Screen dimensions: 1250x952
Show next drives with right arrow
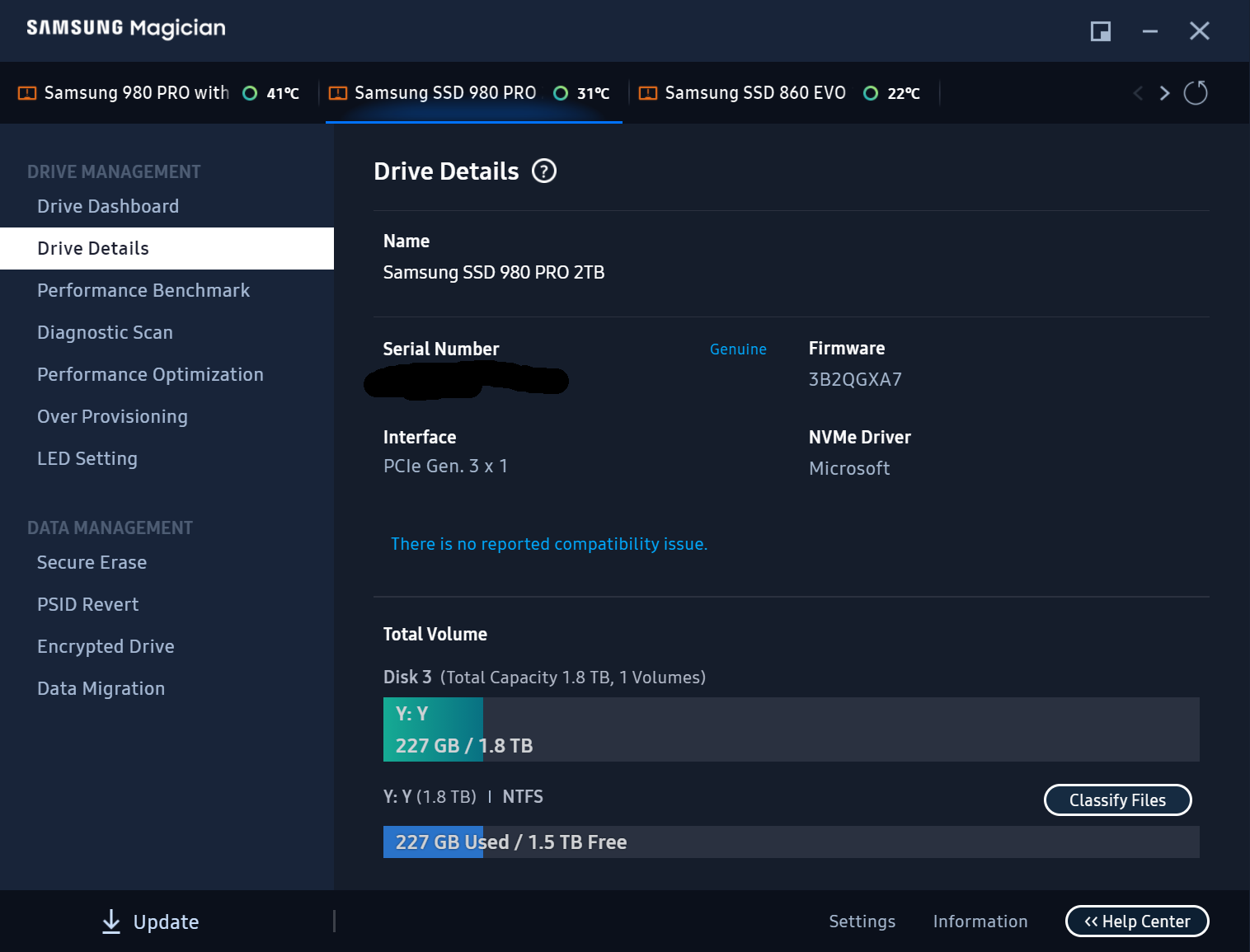(1164, 93)
